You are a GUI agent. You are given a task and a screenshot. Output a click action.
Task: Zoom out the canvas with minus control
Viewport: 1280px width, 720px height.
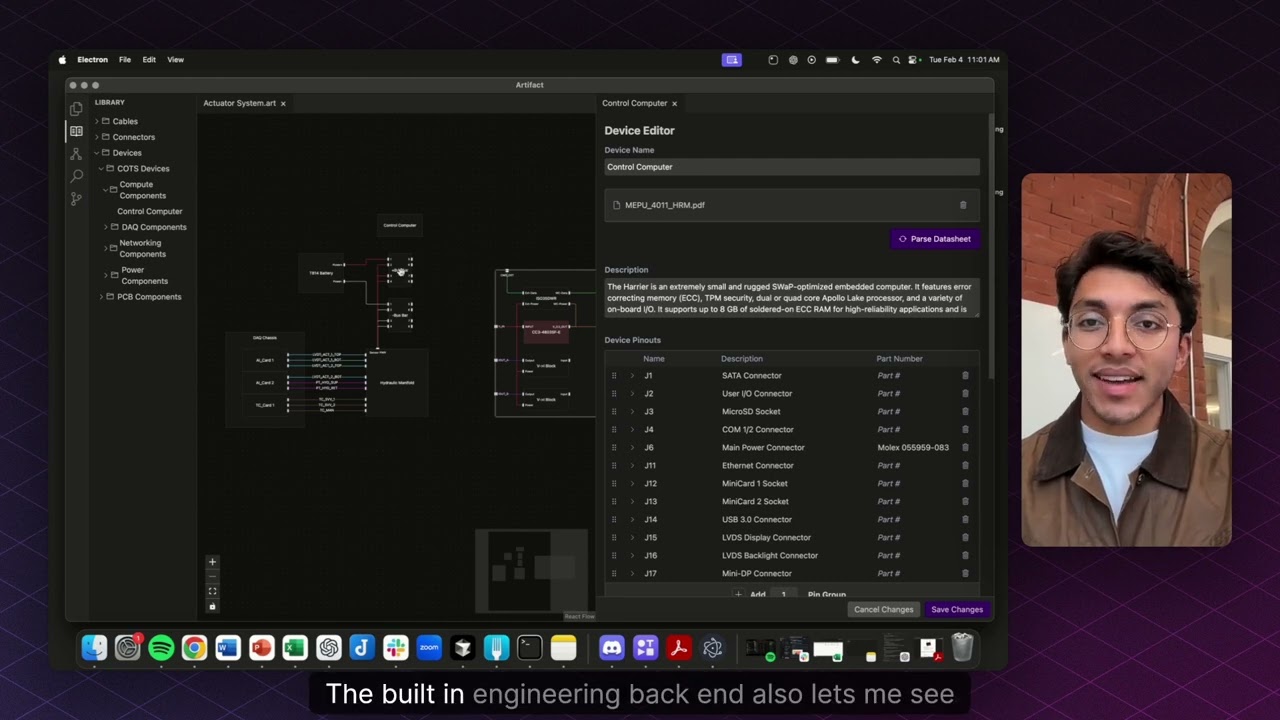pyautogui.click(x=212, y=577)
